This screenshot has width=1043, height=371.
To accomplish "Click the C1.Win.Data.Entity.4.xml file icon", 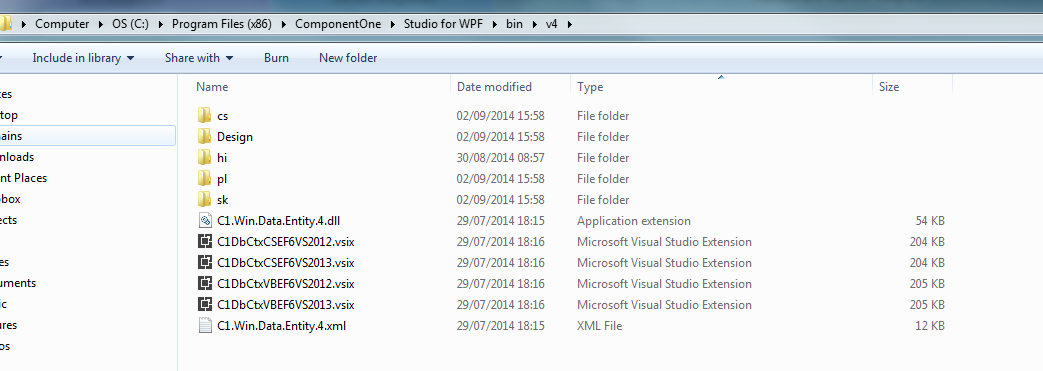I will [x=205, y=326].
